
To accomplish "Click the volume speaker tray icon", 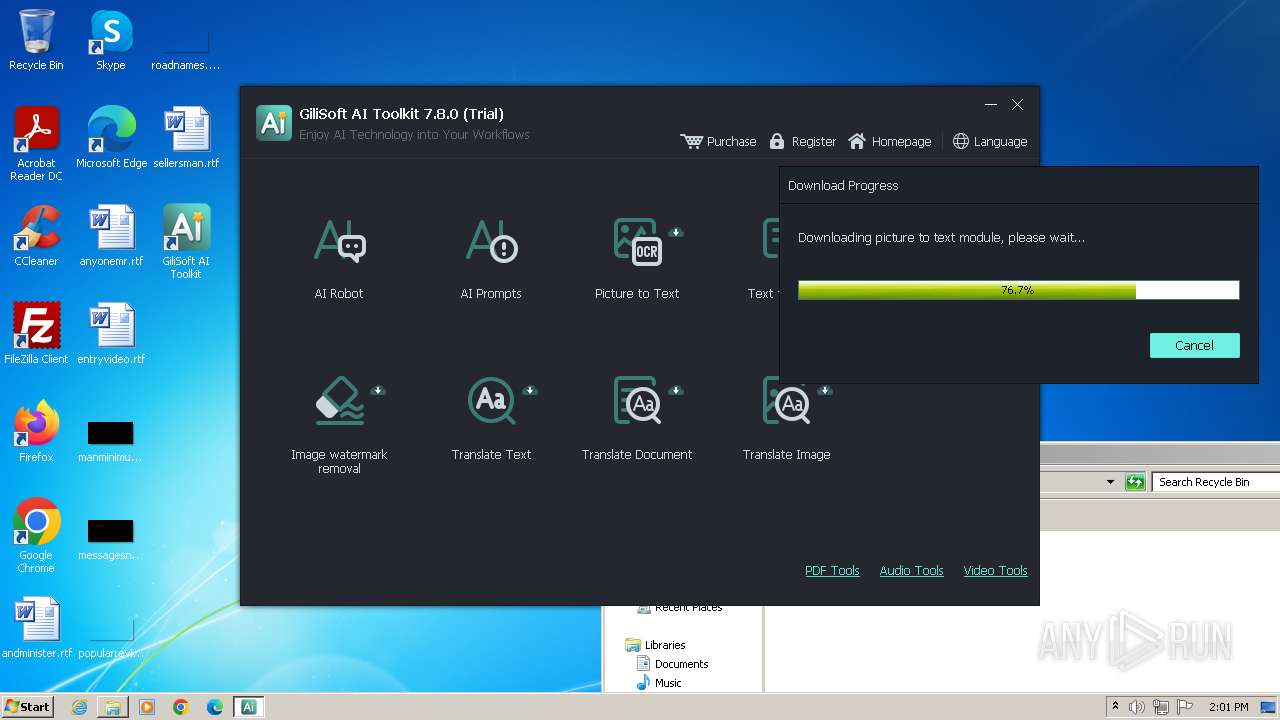I will pos(1137,707).
